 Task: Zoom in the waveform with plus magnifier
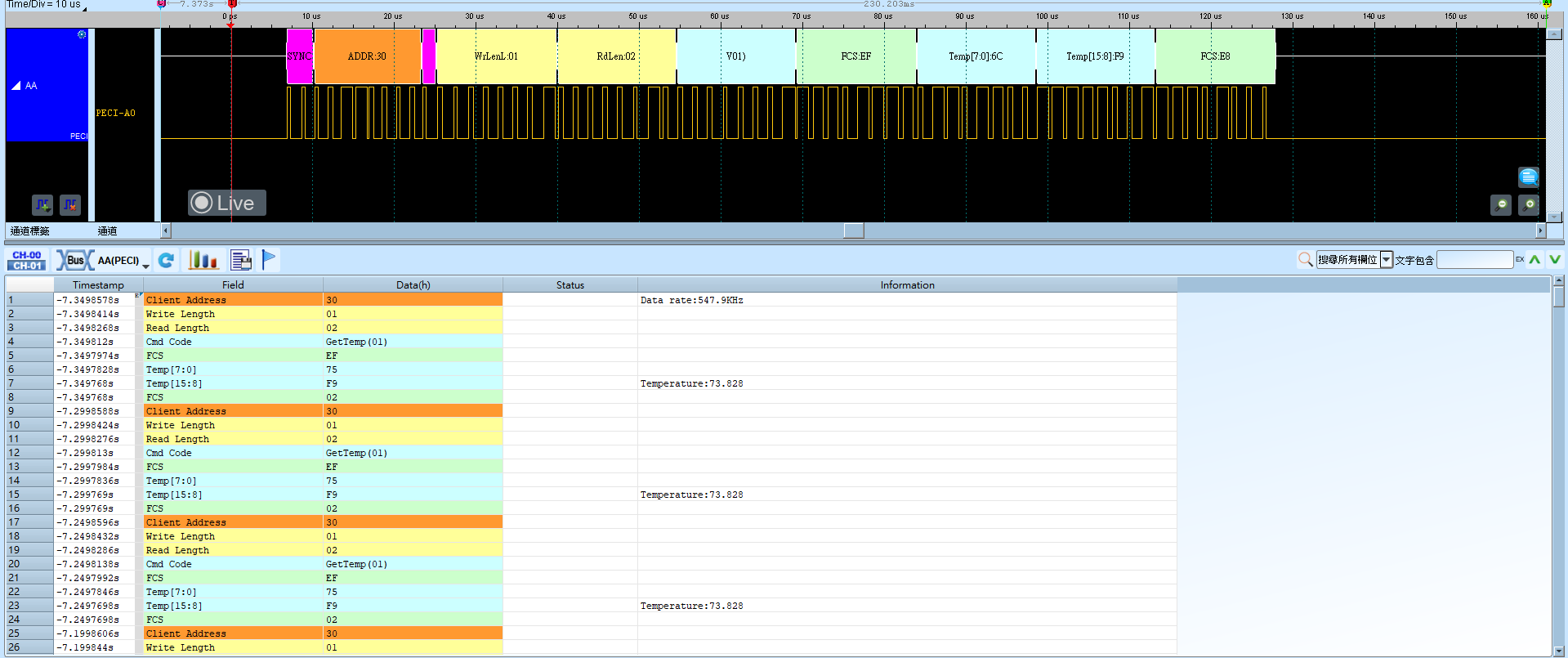pos(1529,205)
